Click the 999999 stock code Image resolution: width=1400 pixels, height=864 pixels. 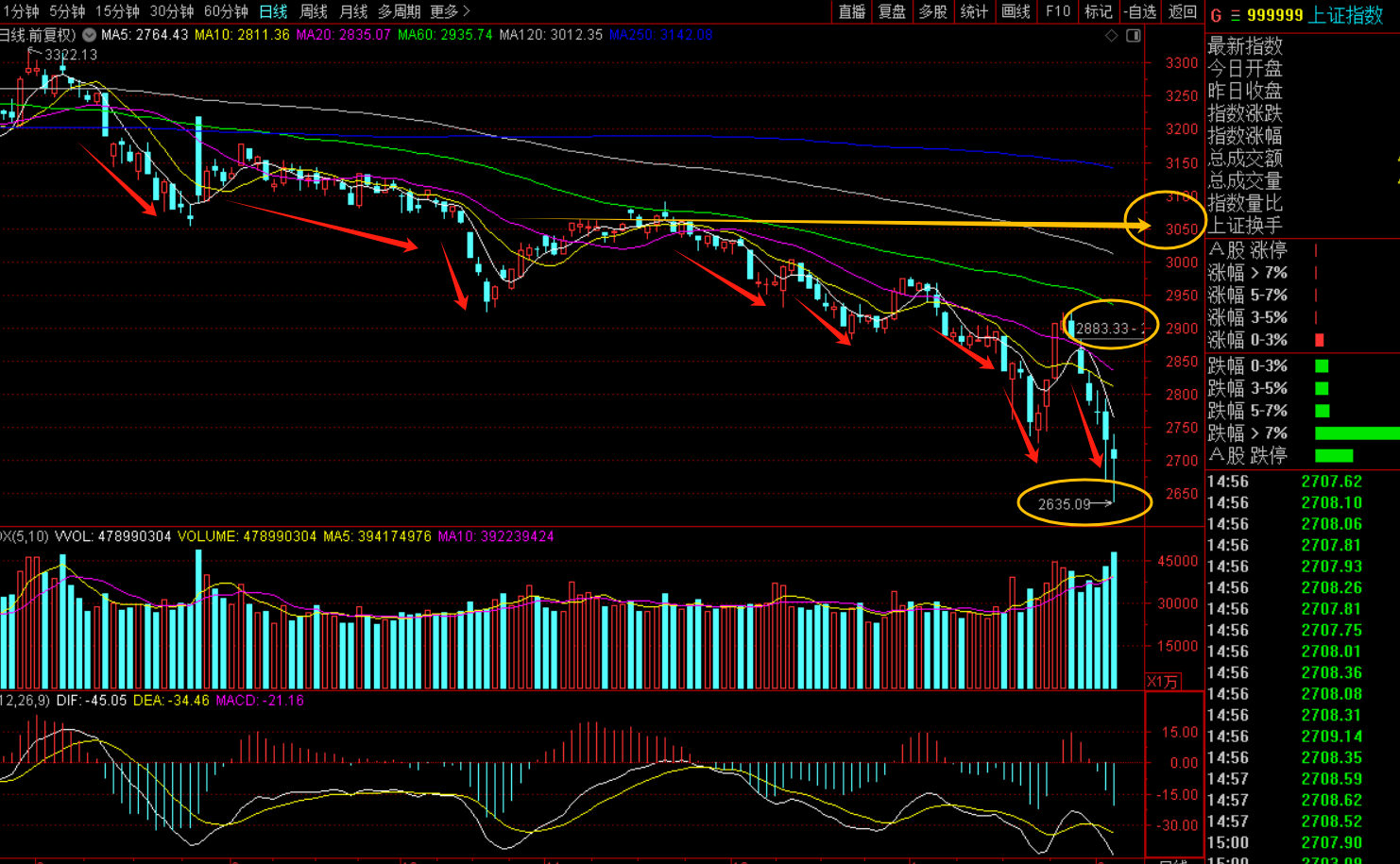[x=1275, y=15]
